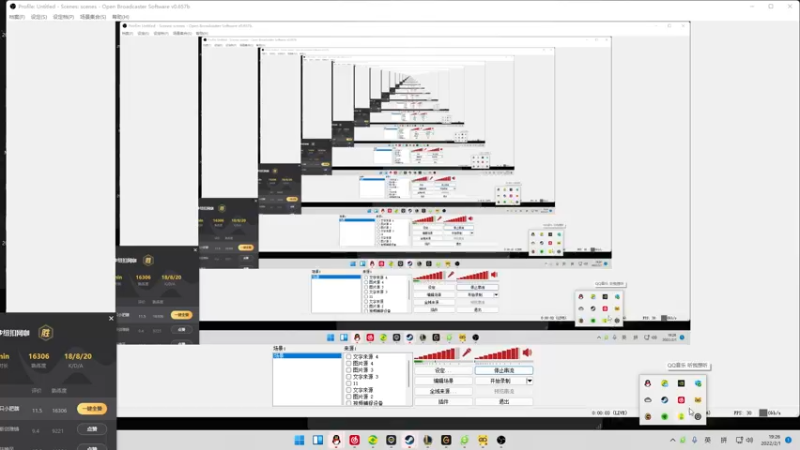Toggle the source named 11 checkbox
This screenshot has height=450, width=800.
click(349, 383)
